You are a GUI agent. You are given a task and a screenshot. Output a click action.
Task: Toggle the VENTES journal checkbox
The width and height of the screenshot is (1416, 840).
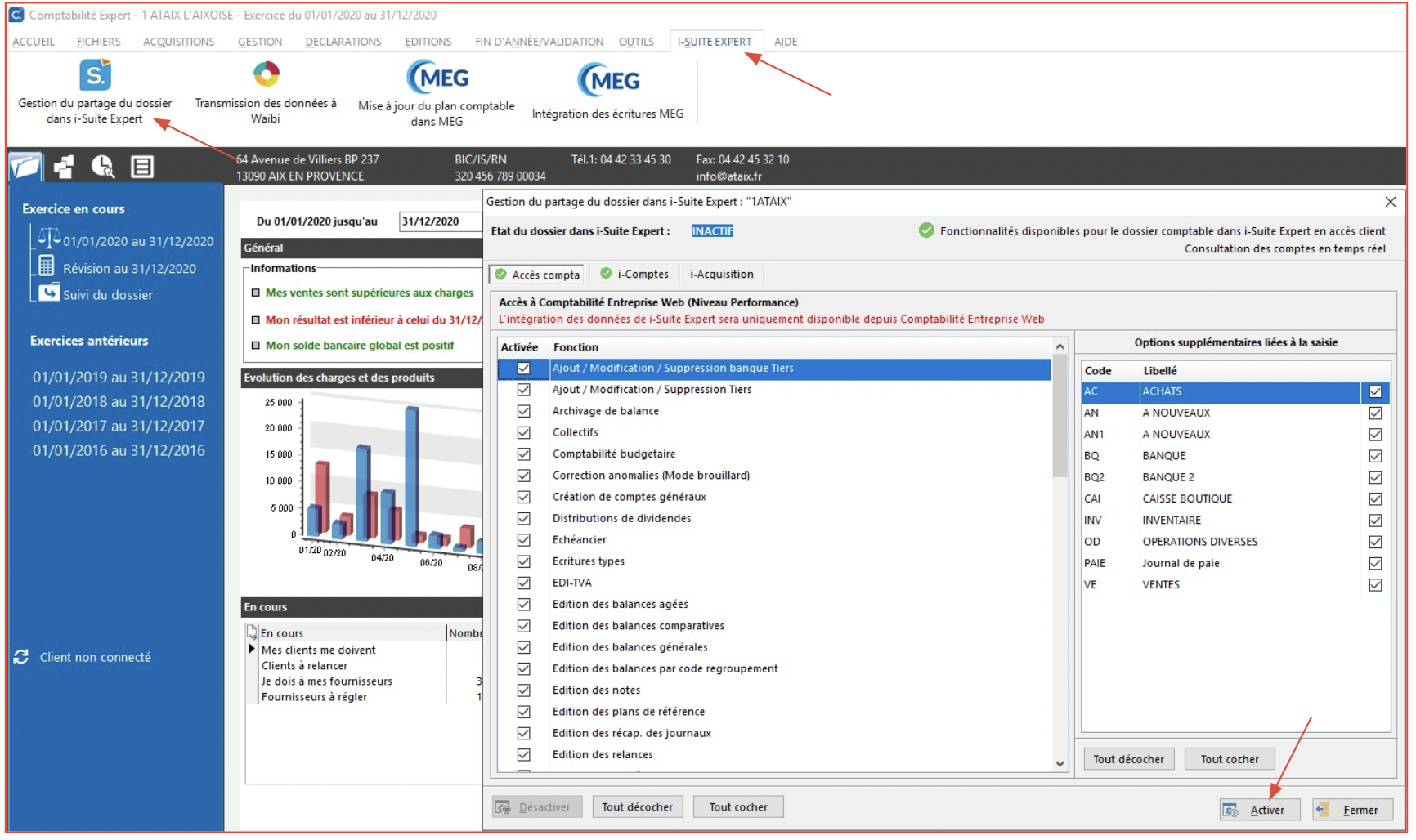click(x=1375, y=584)
